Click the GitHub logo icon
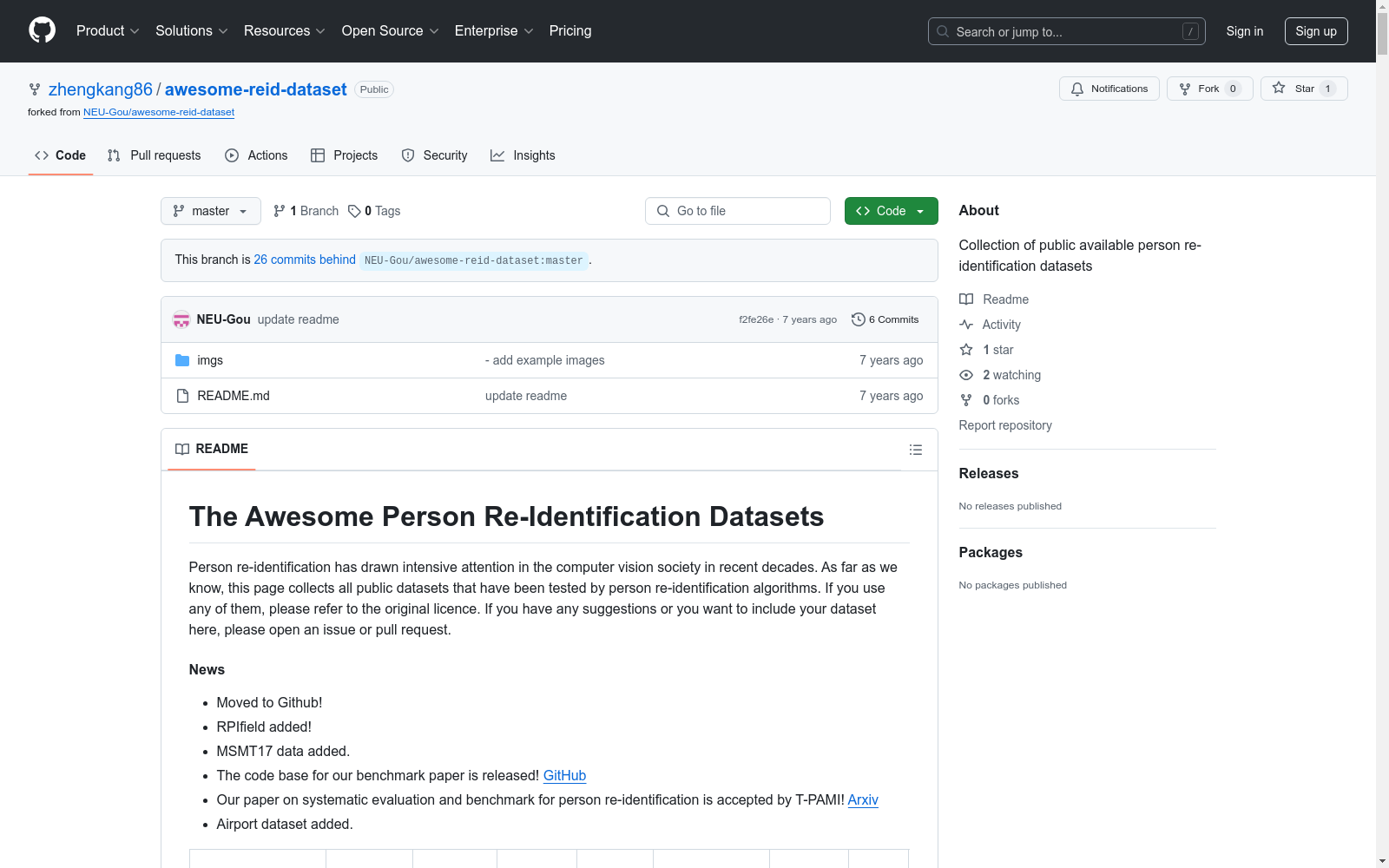This screenshot has height=868, width=1389. (42, 30)
